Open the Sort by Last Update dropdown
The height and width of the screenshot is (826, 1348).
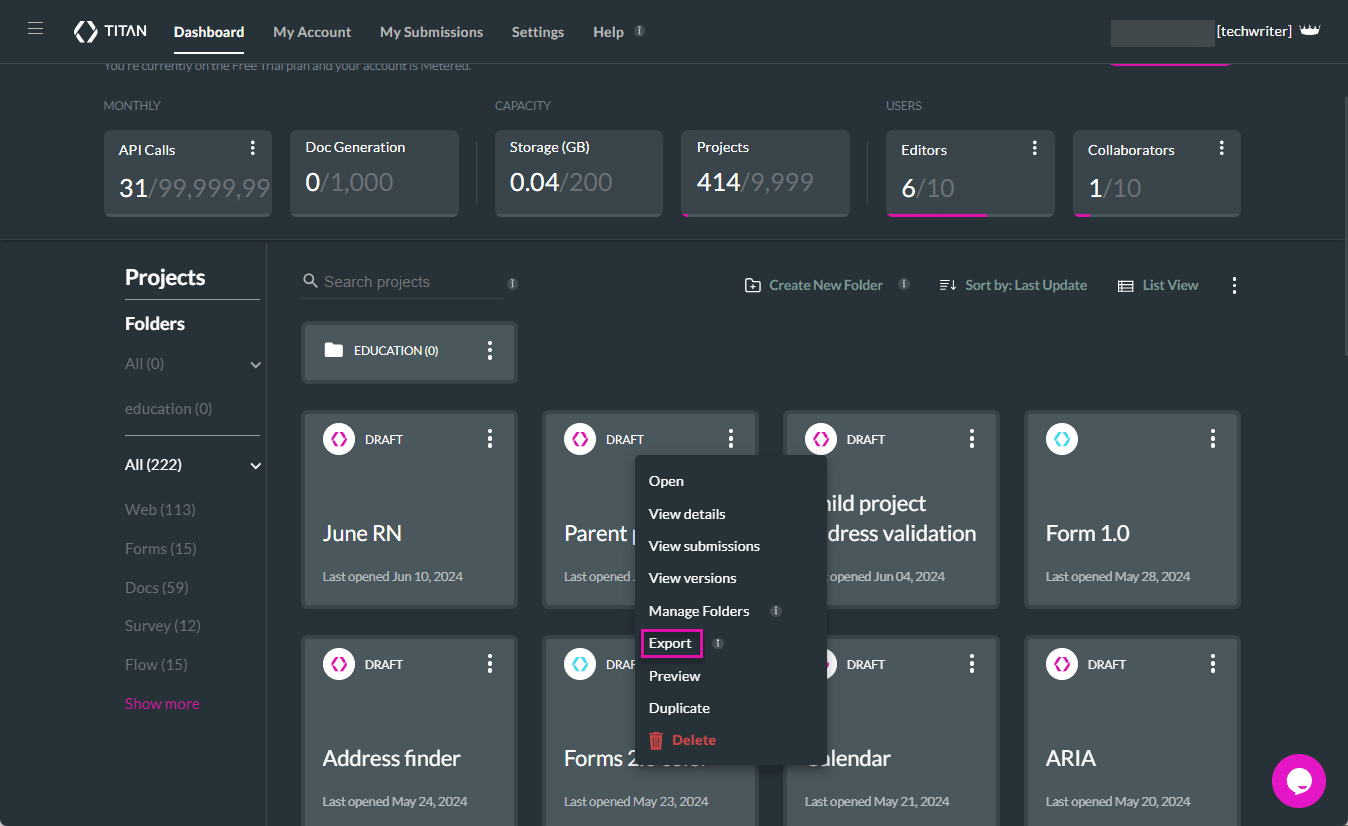[x=1026, y=285]
